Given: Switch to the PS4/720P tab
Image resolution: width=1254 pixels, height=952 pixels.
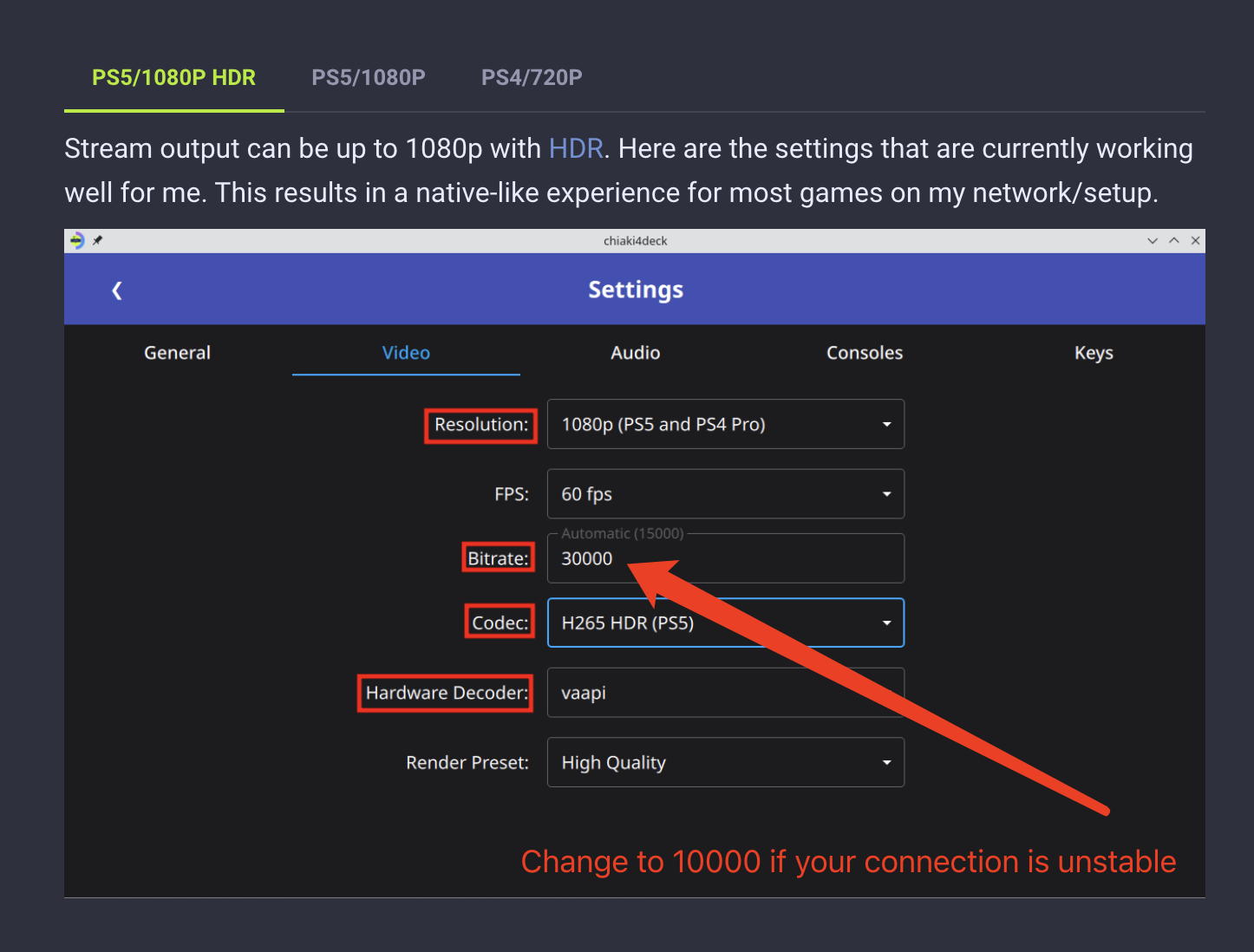Looking at the screenshot, I should [x=532, y=78].
